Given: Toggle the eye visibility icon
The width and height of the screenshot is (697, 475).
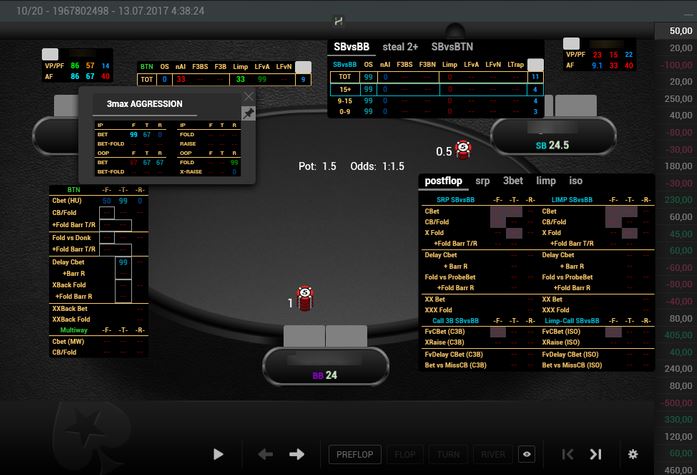Looking at the screenshot, I should [x=527, y=454].
